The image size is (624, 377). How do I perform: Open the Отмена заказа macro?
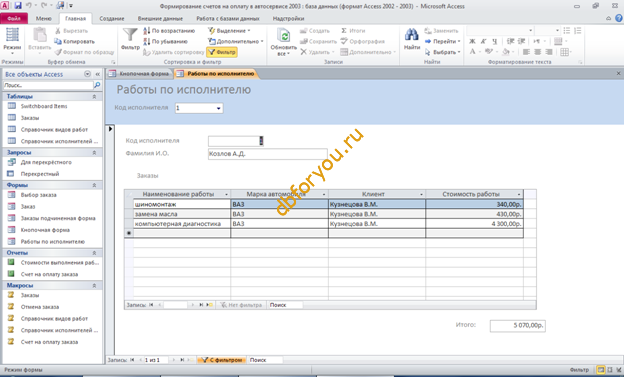tap(40, 307)
